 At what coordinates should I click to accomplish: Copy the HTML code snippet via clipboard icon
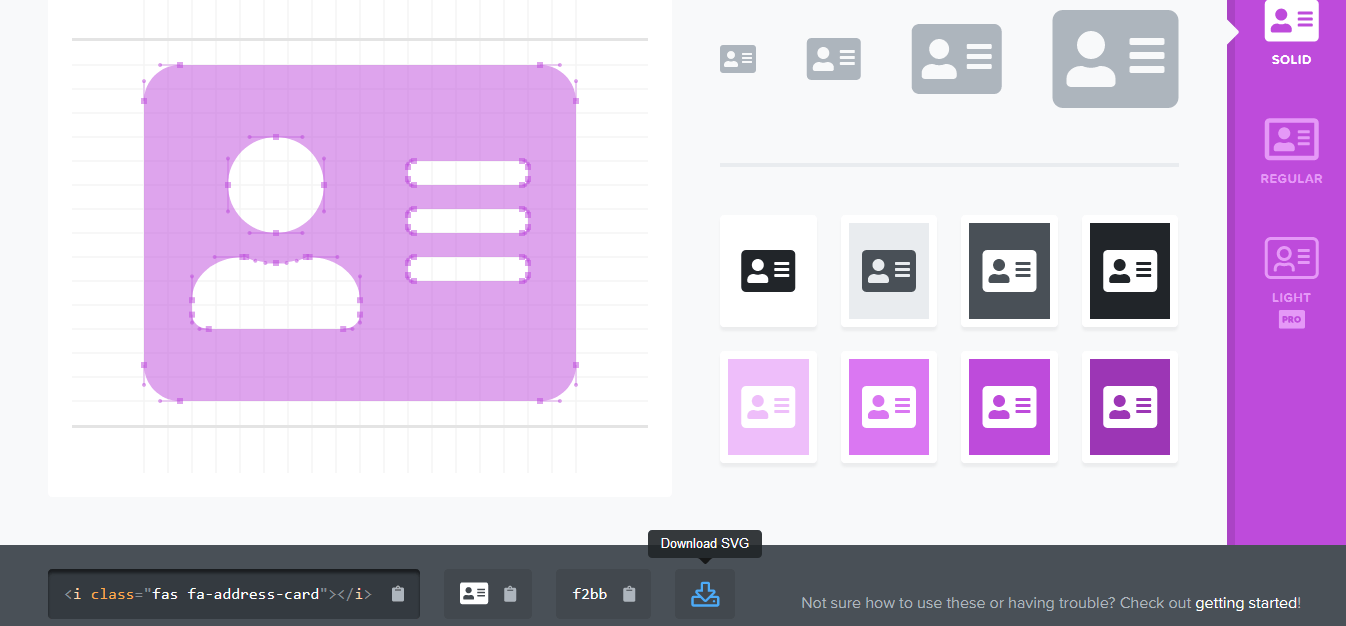pos(398,594)
